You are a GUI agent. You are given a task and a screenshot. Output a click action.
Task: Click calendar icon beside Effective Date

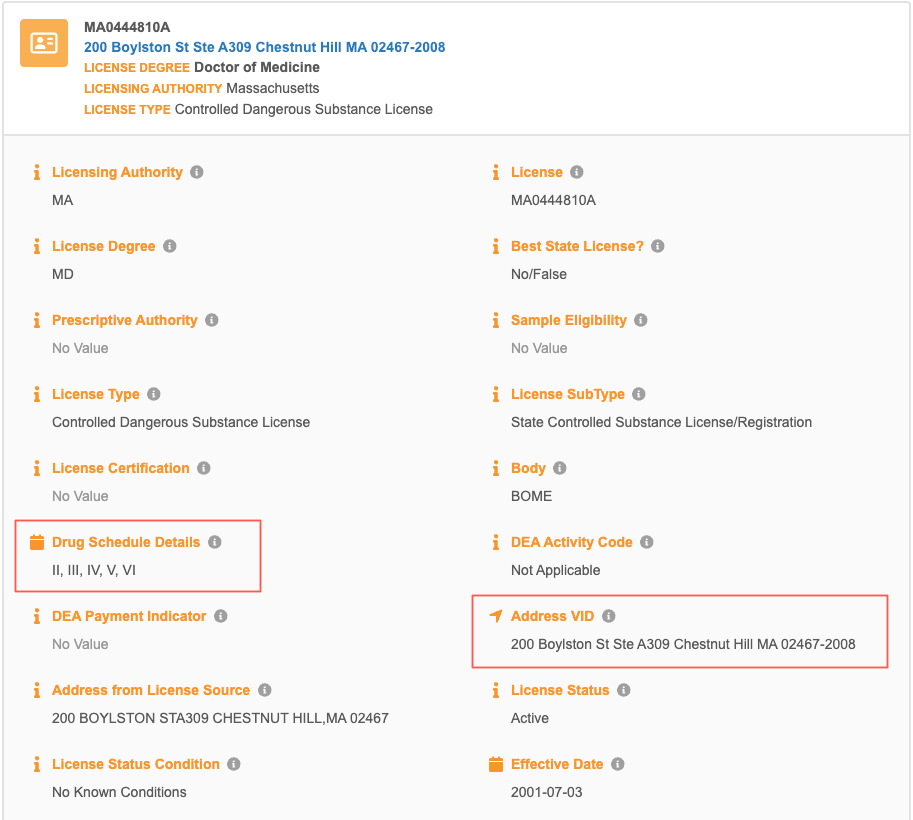pos(496,764)
